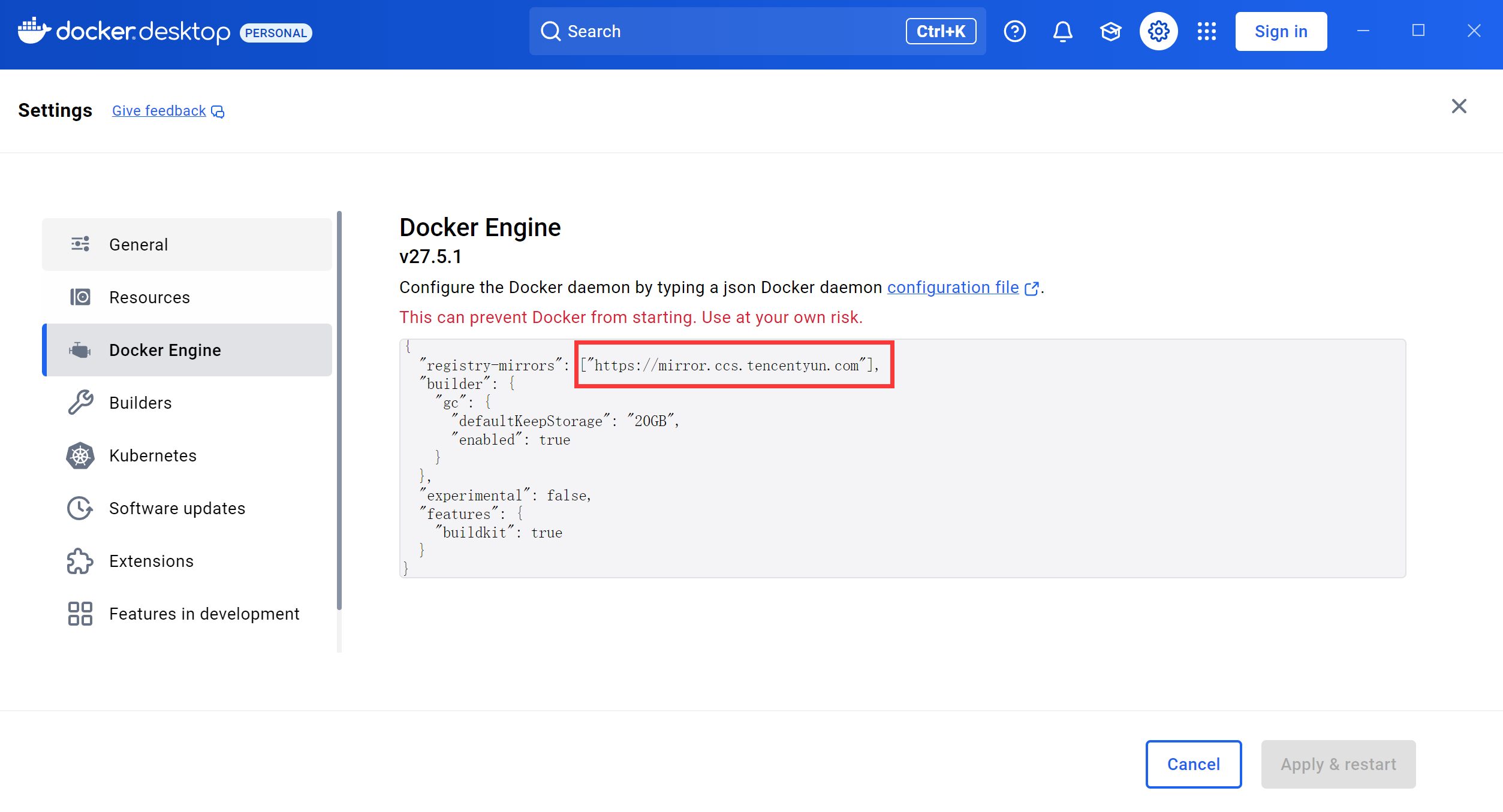Image resolution: width=1503 pixels, height=812 pixels.
Task: Open the notifications bell
Action: click(x=1062, y=31)
